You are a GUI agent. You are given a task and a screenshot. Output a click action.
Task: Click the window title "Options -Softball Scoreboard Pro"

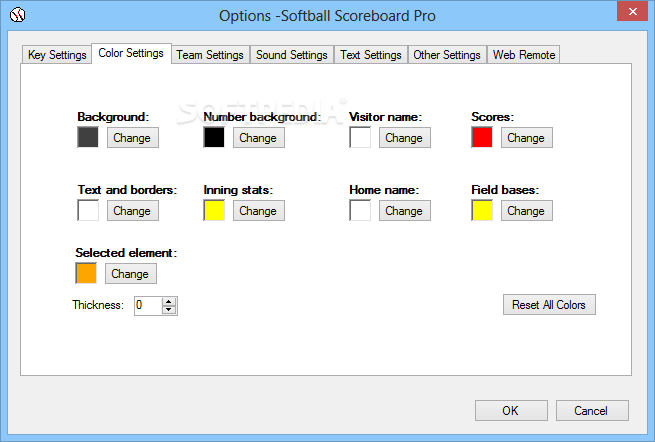point(327,16)
